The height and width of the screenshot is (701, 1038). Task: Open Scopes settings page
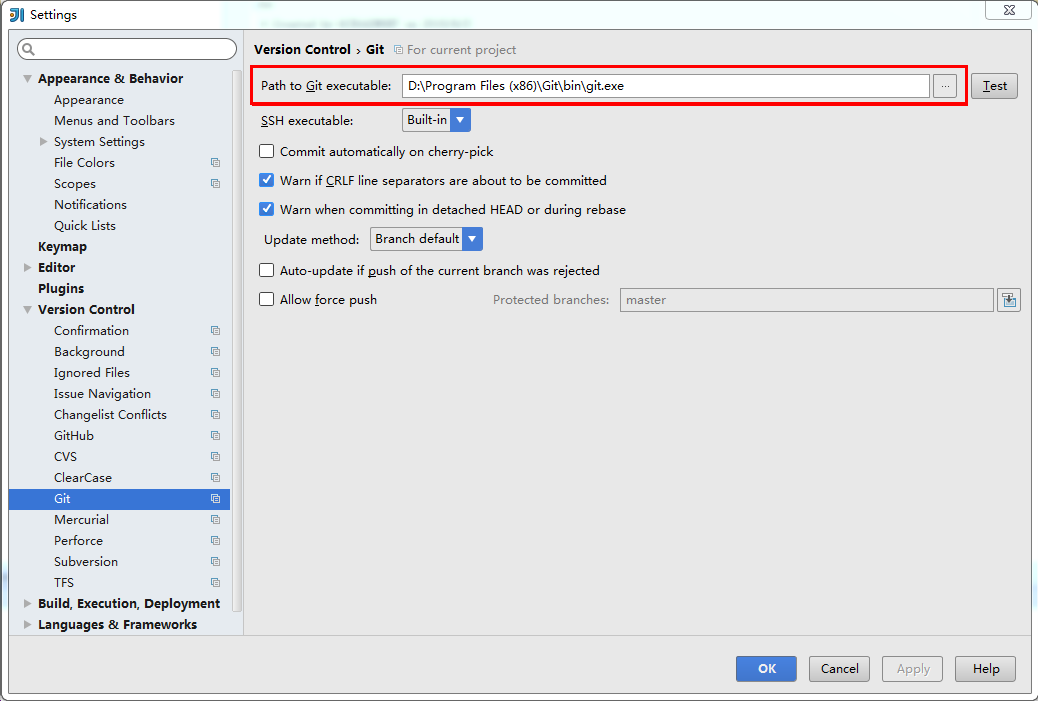point(75,184)
